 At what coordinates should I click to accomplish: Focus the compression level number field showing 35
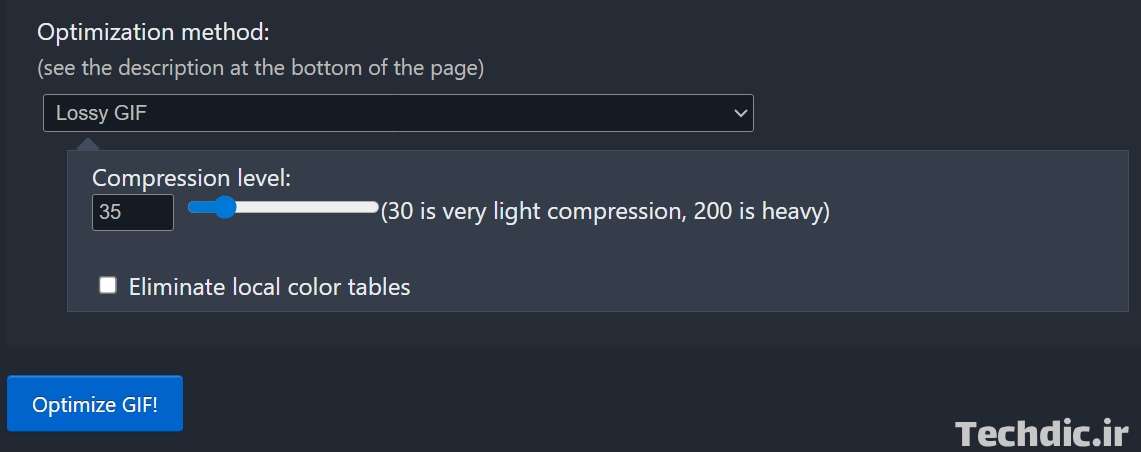[x=132, y=212]
